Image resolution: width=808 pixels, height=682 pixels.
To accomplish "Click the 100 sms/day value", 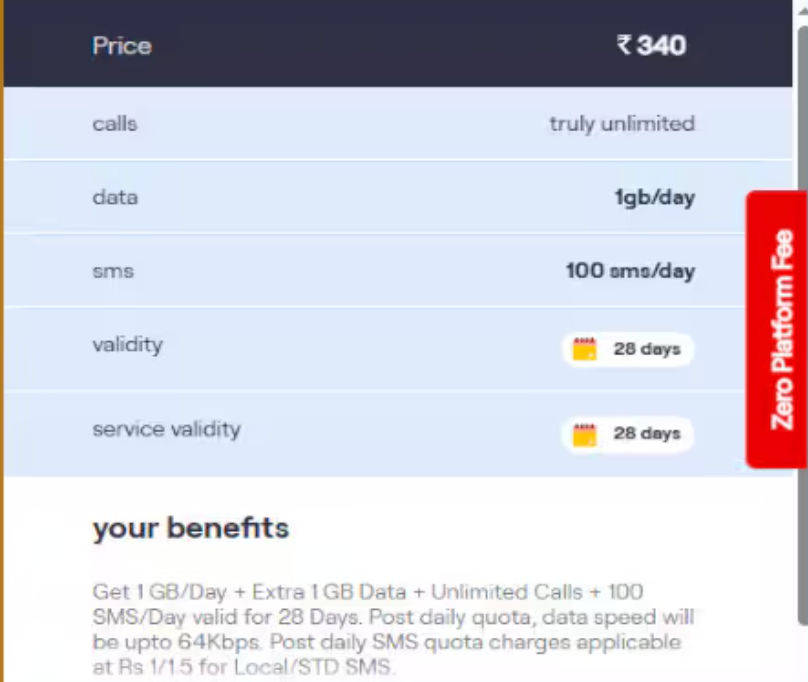I will [630, 271].
